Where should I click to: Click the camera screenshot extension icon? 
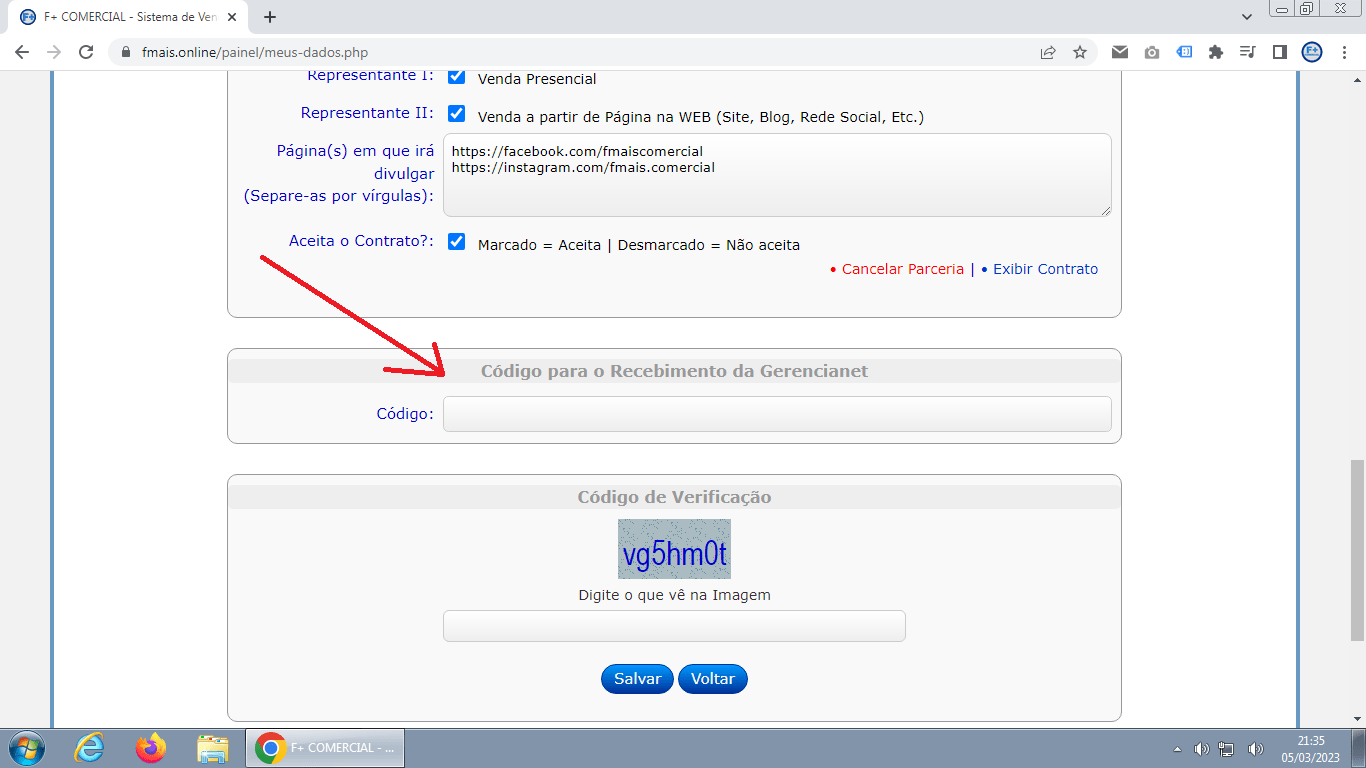1152,52
